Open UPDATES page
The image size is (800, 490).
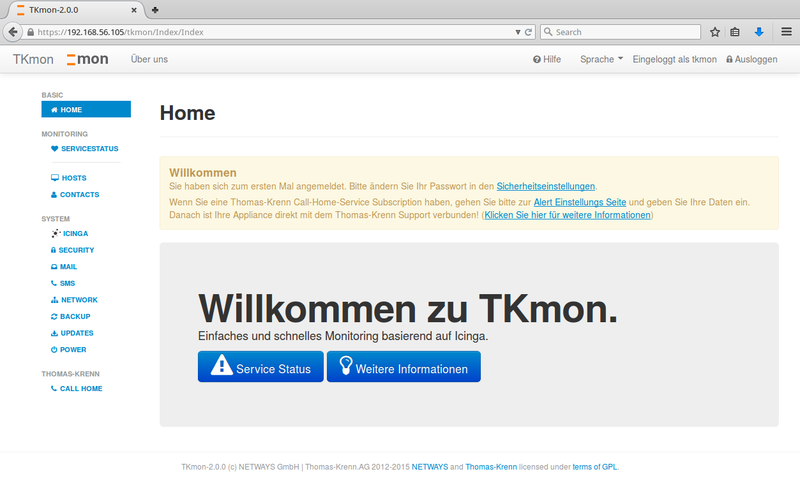click(x=72, y=333)
